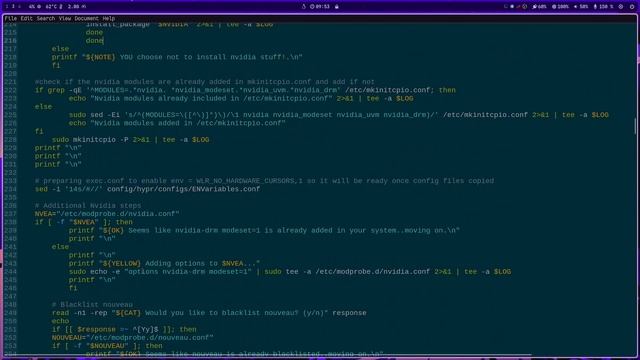
Task: Click 'config/hypr/configs/ENVariables.conf' in the sed line
Action: (183, 189)
